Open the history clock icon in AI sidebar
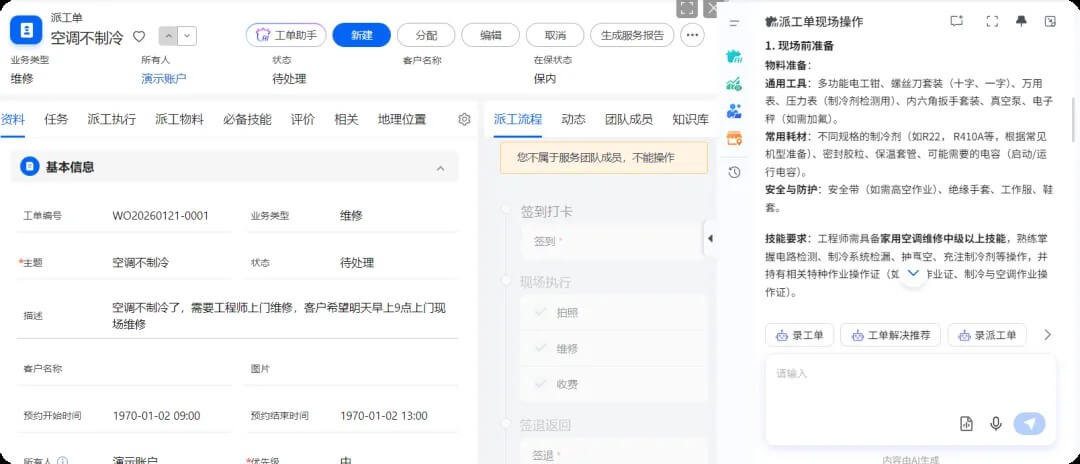The width and height of the screenshot is (1080, 464). pos(735,172)
